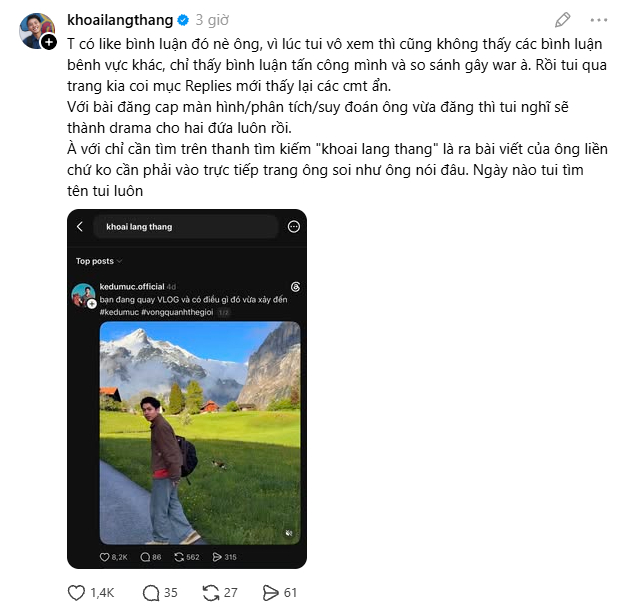This screenshot has height=613, width=632.
Task: Expand the Top posts dropdown
Action: click(99, 261)
